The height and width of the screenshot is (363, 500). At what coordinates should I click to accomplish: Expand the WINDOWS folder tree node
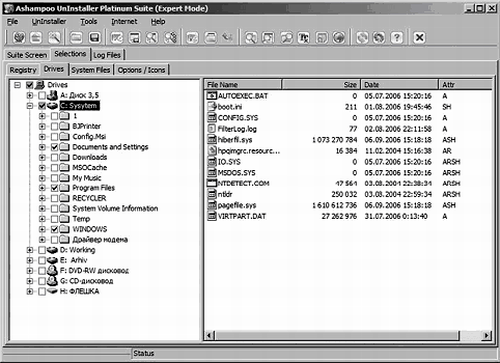point(42,229)
